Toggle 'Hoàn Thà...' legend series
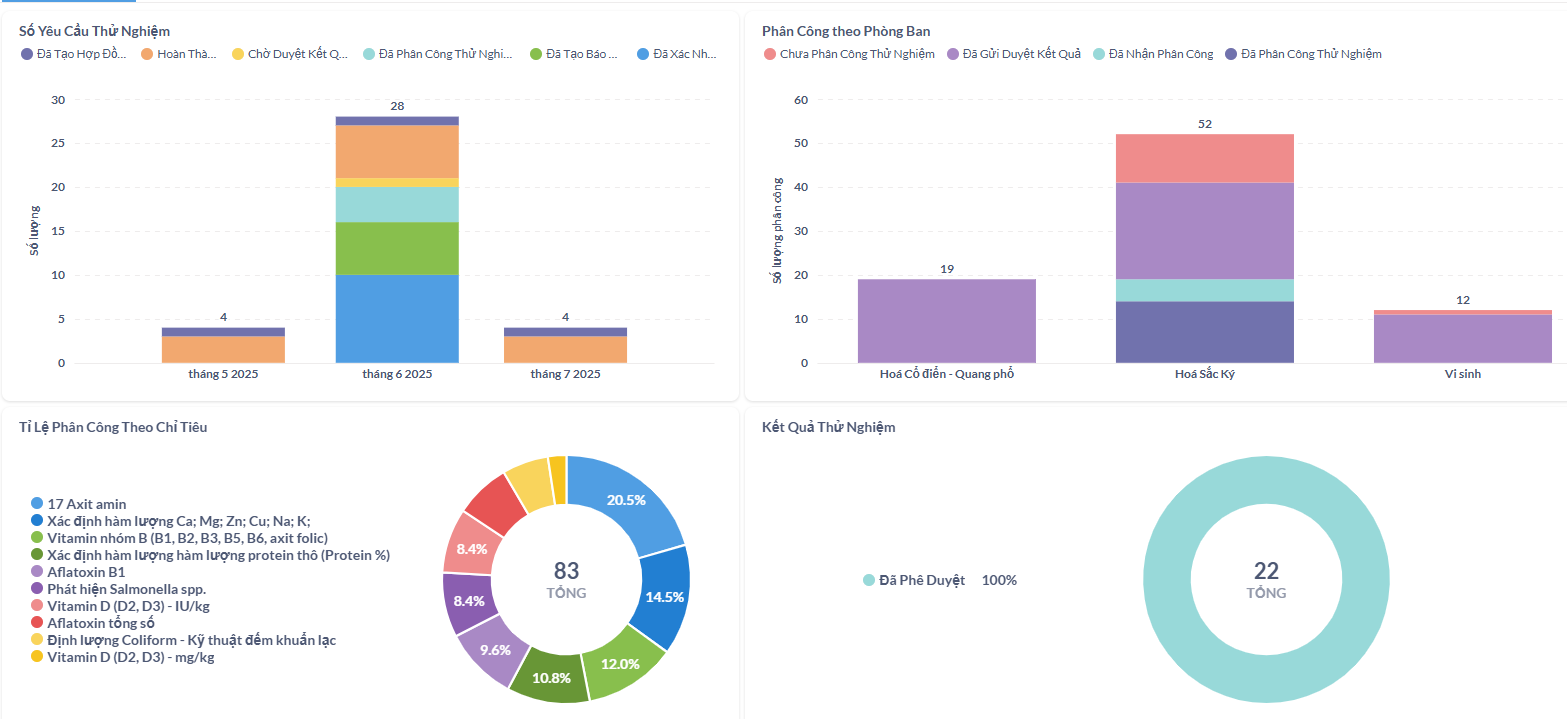Viewport: 1567px width, 719px height. pos(180,54)
